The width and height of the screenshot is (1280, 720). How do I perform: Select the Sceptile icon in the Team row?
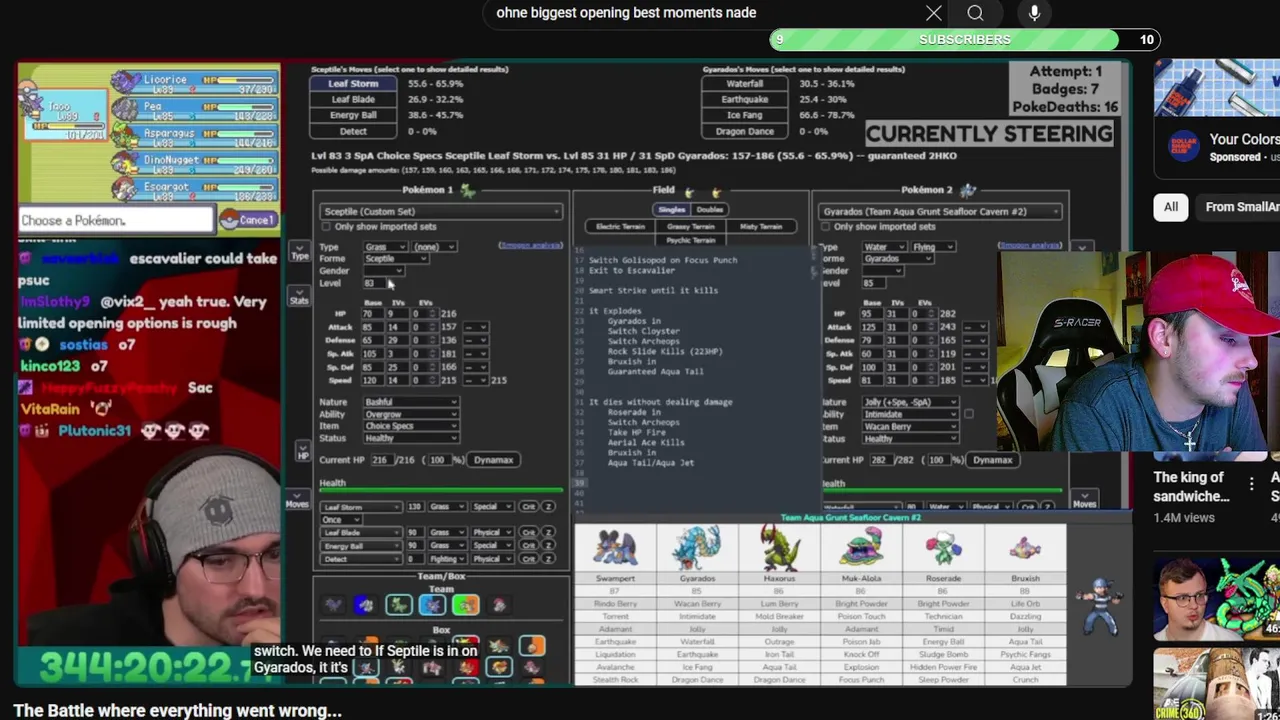[398, 604]
